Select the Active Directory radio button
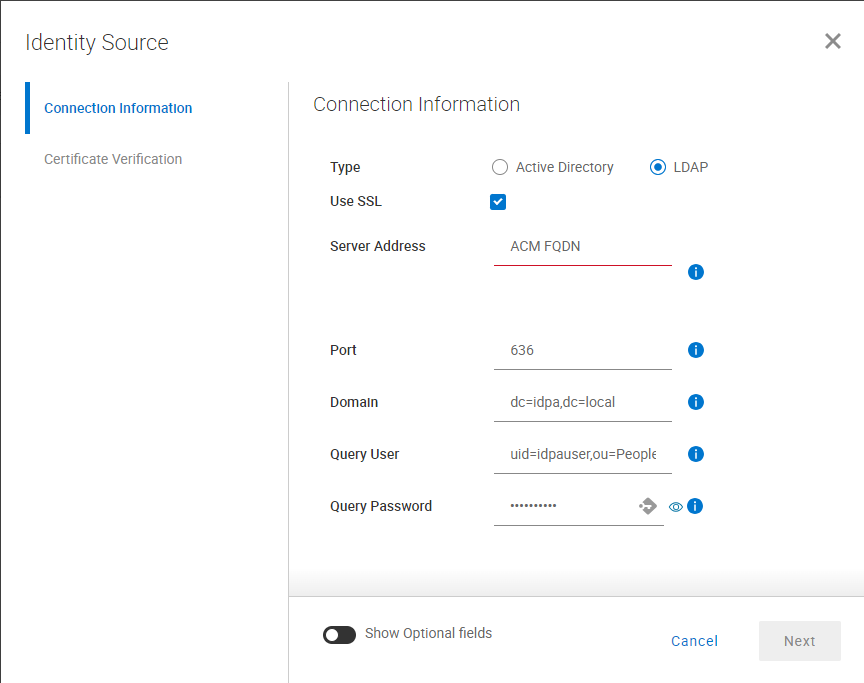864x683 pixels. click(x=500, y=167)
